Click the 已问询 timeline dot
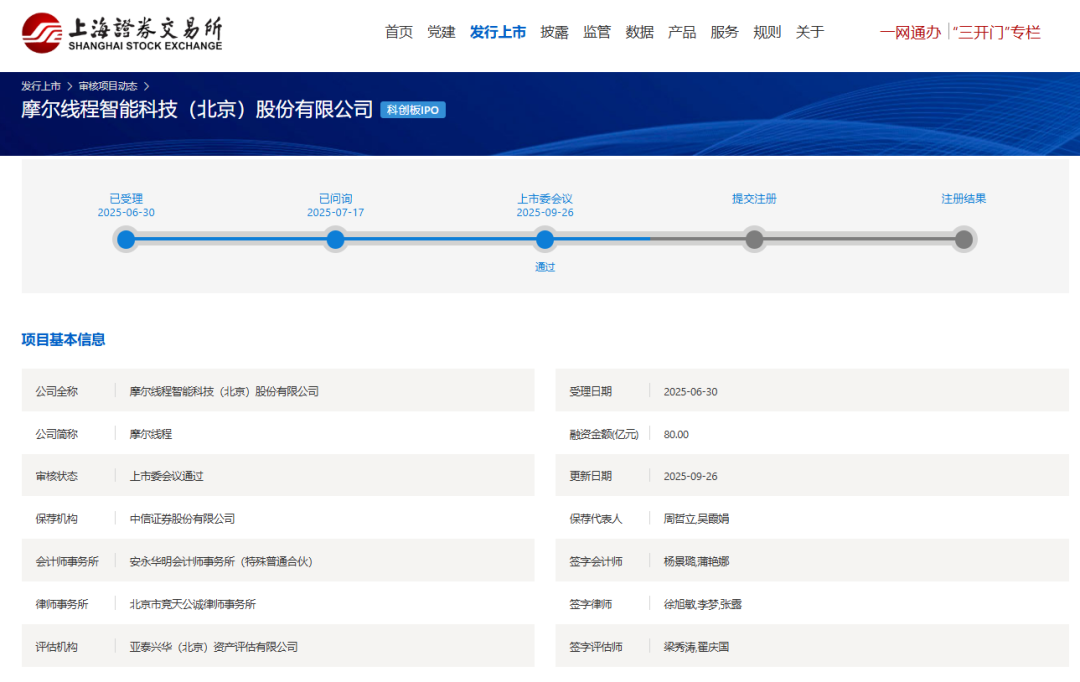This screenshot has height=682, width=1080. coord(335,240)
